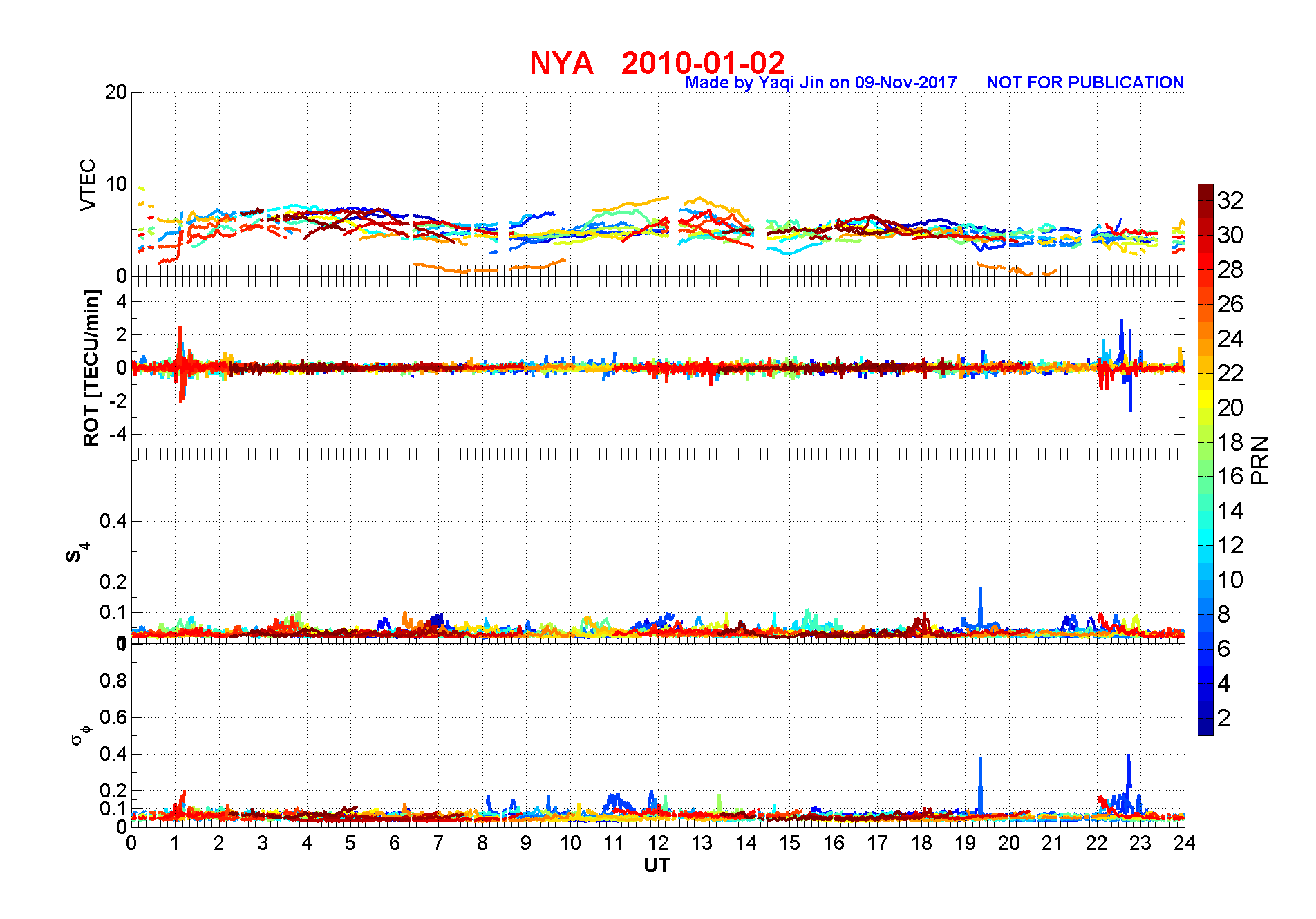
Task: Select the UT axis tick label "23"
Action: [x=1140, y=843]
